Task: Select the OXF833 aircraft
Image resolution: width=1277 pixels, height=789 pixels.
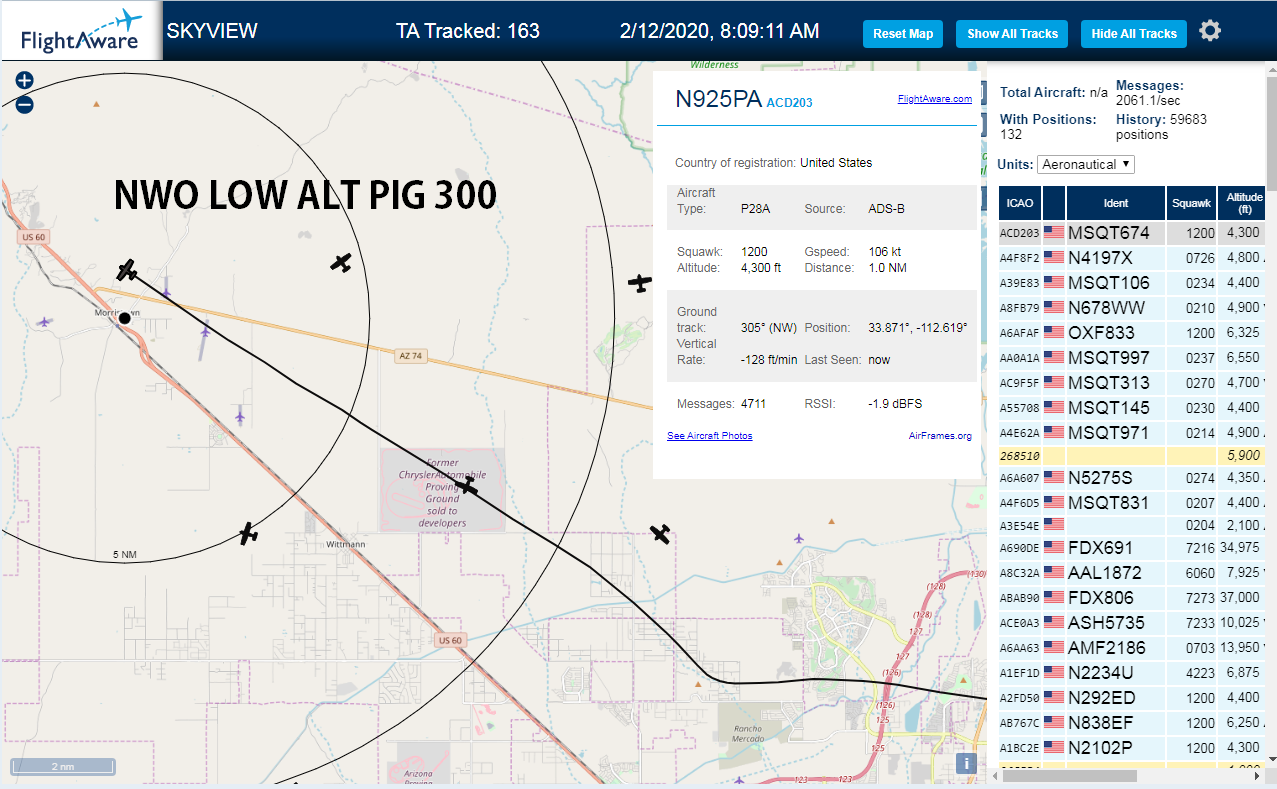Action: (x=1132, y=333)
